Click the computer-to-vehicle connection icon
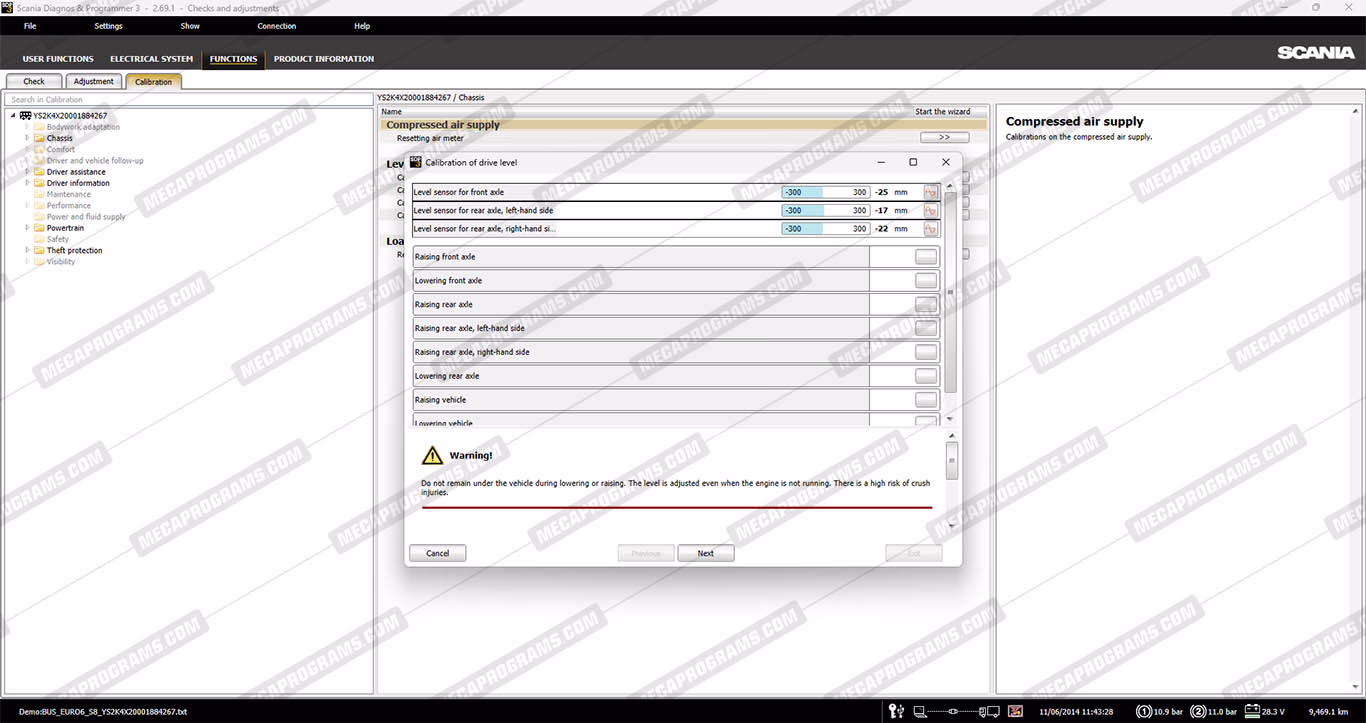This screenshot has height=723, width=1366. [x=957, y=711]
